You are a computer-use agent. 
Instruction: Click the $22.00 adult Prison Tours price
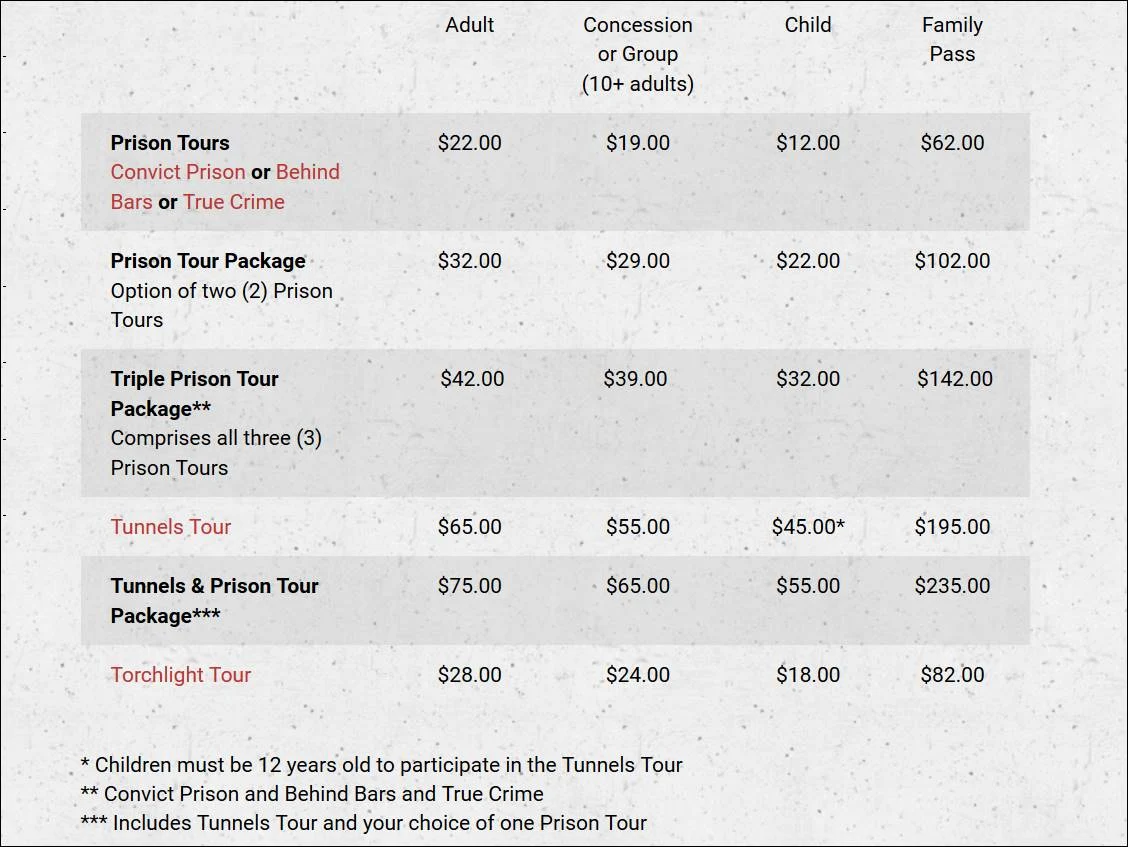coord(470,143)
